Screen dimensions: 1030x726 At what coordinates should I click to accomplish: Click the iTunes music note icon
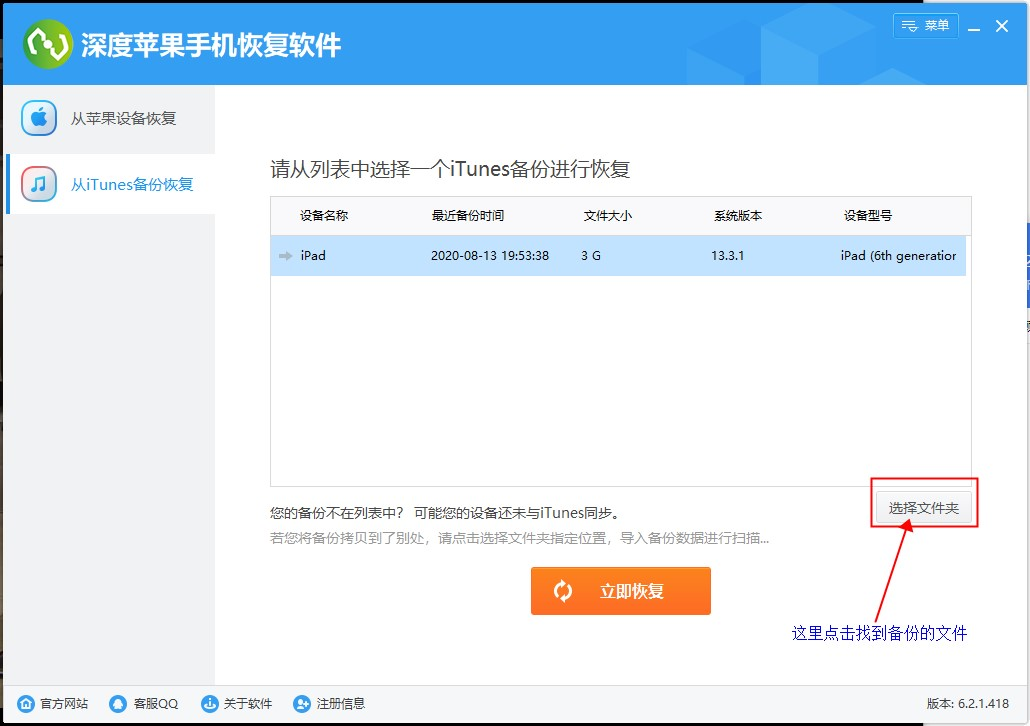tap(39, 184)
